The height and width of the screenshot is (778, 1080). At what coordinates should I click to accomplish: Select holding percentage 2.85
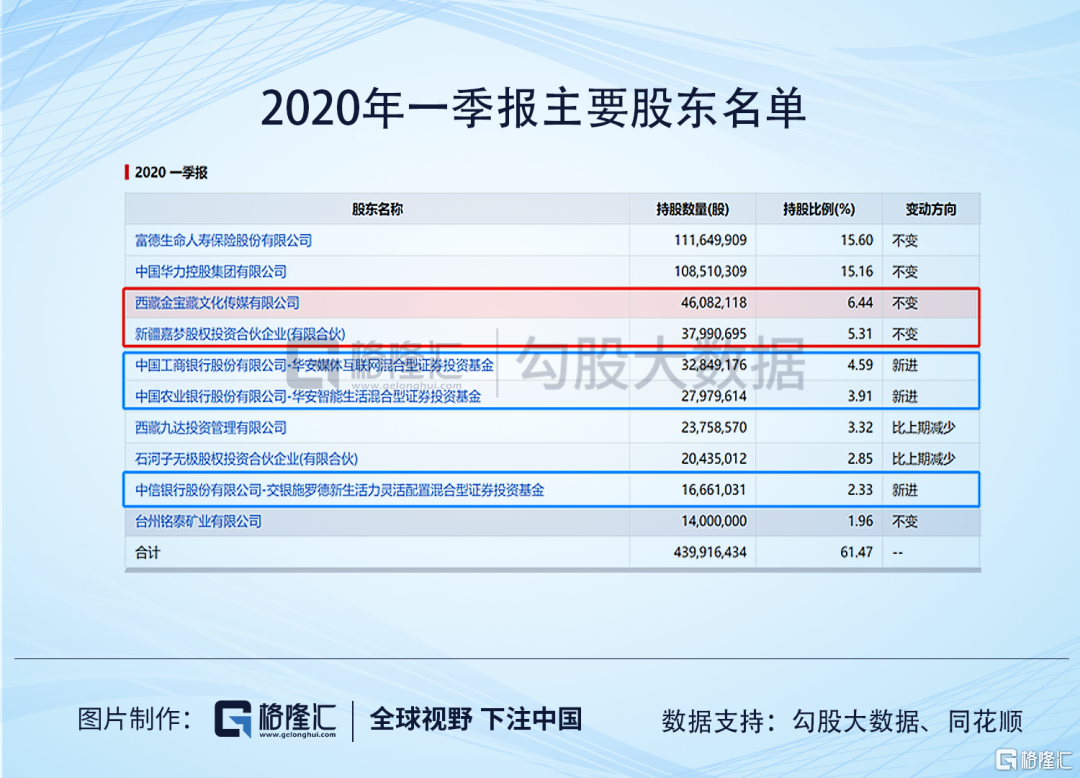click(x=860, y=459)
